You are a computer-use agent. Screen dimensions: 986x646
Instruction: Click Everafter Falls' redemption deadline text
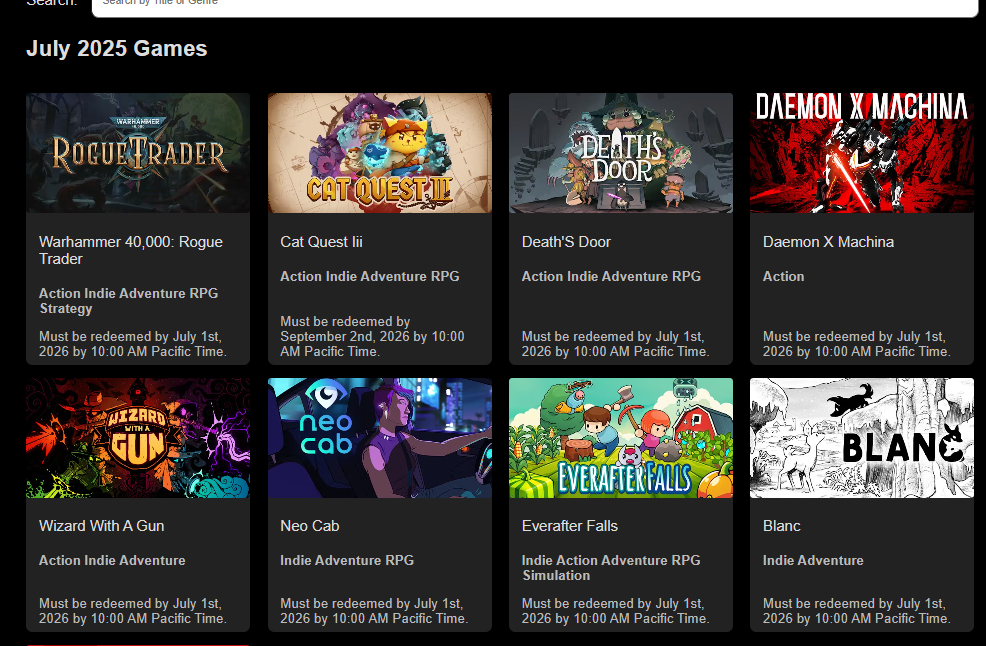(616, 611)
